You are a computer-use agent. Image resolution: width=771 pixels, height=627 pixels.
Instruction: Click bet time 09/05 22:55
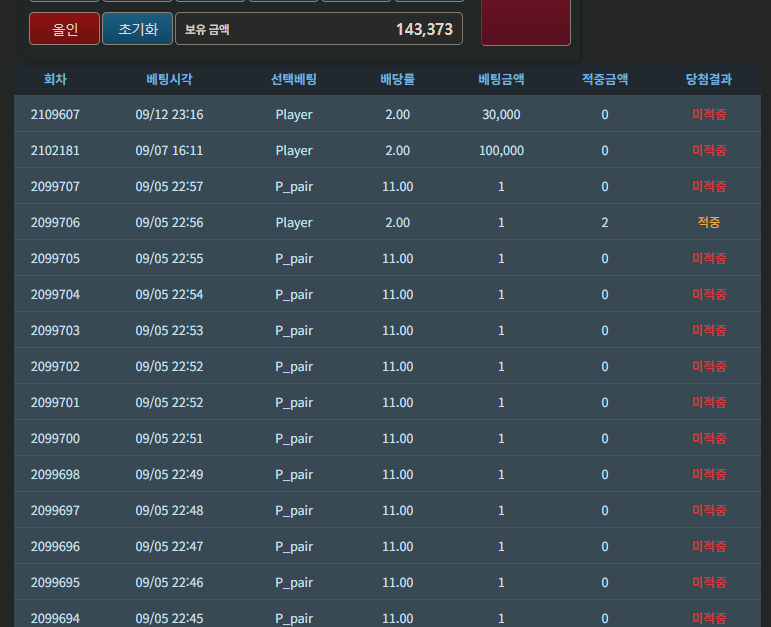coord(169,258)
